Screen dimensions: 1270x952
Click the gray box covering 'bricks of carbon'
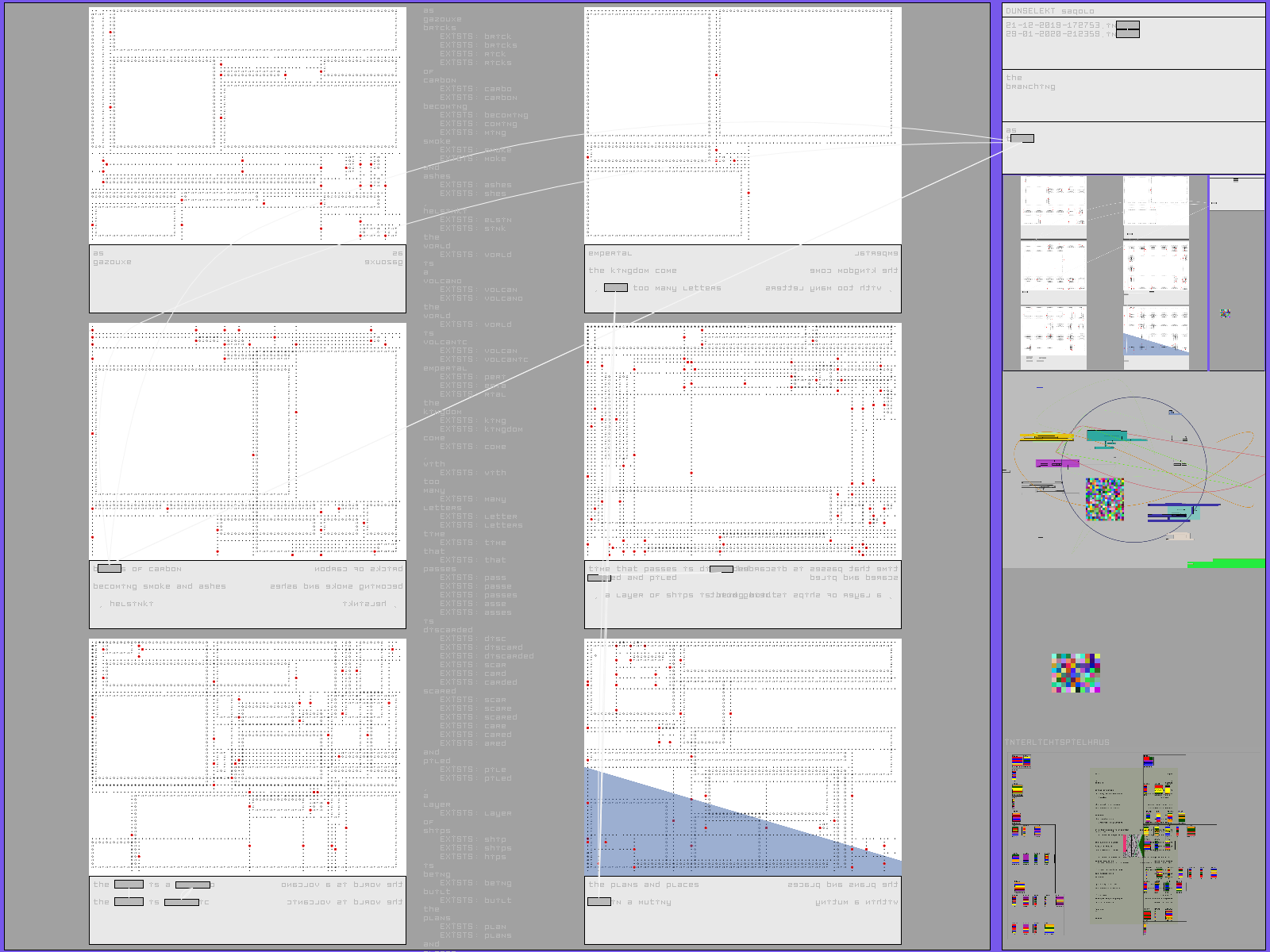109,569
